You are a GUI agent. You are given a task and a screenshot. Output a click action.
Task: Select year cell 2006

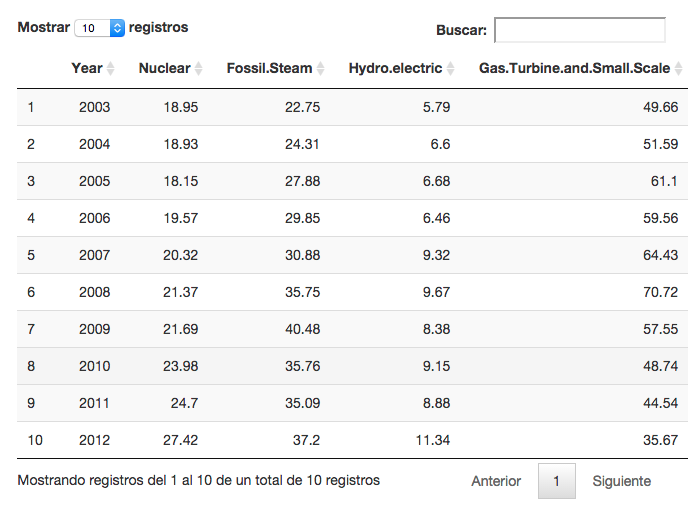pos(94,218)
